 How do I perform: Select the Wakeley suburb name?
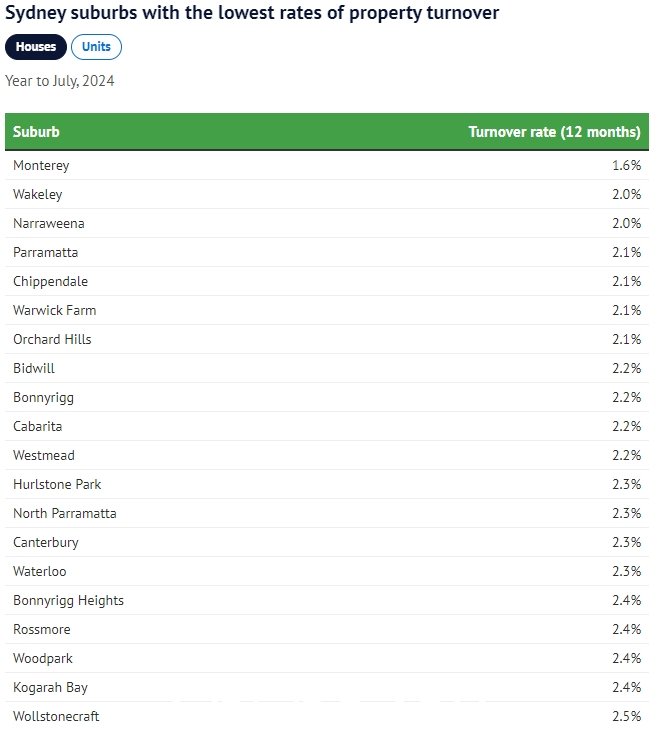coord(38,195)
